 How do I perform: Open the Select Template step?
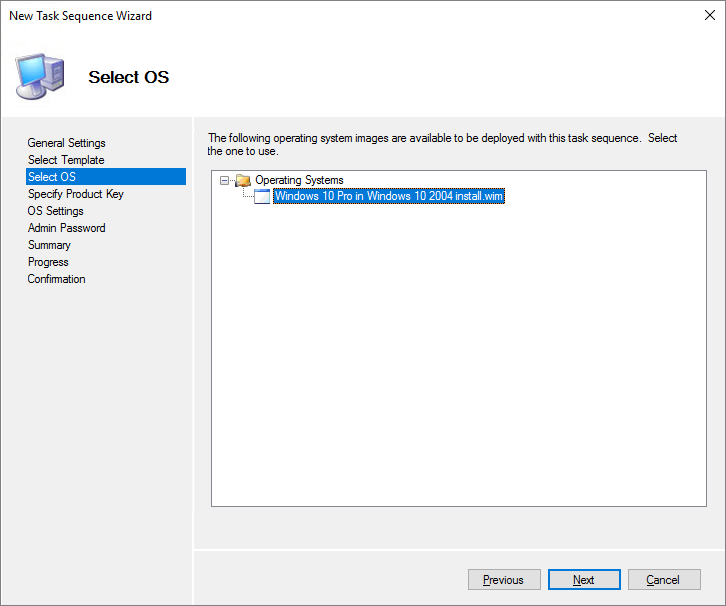pyautogui.click(x=66, y=160)
